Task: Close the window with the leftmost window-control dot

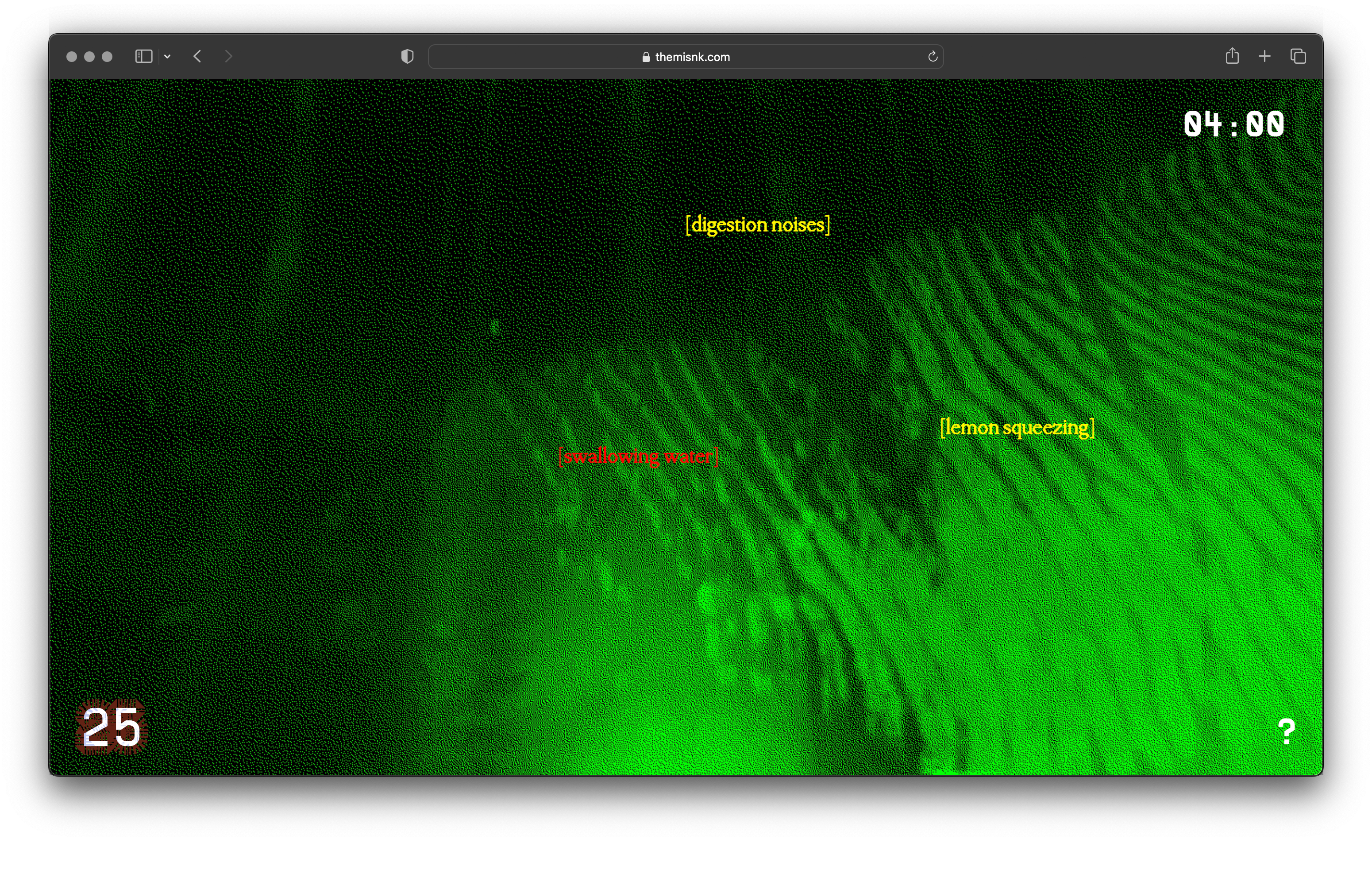Action: point(72,56)
